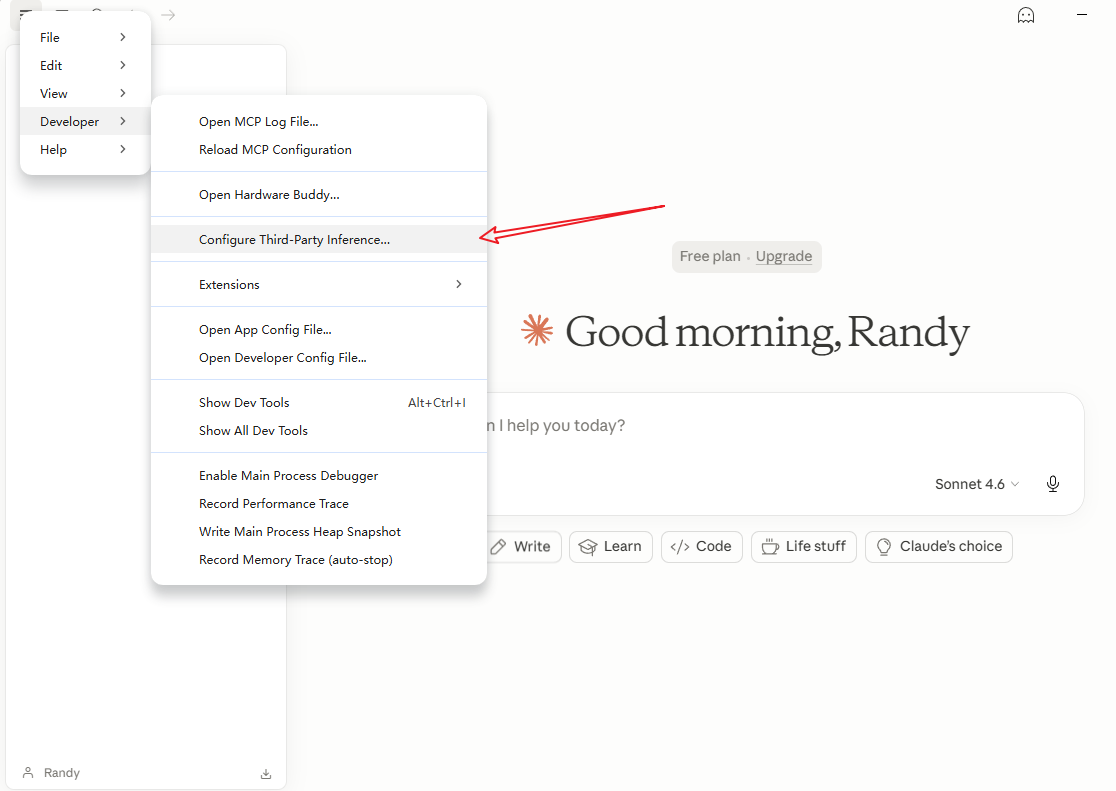
Task: Click the Learn suggestion button
Action: tap(611, 547)
